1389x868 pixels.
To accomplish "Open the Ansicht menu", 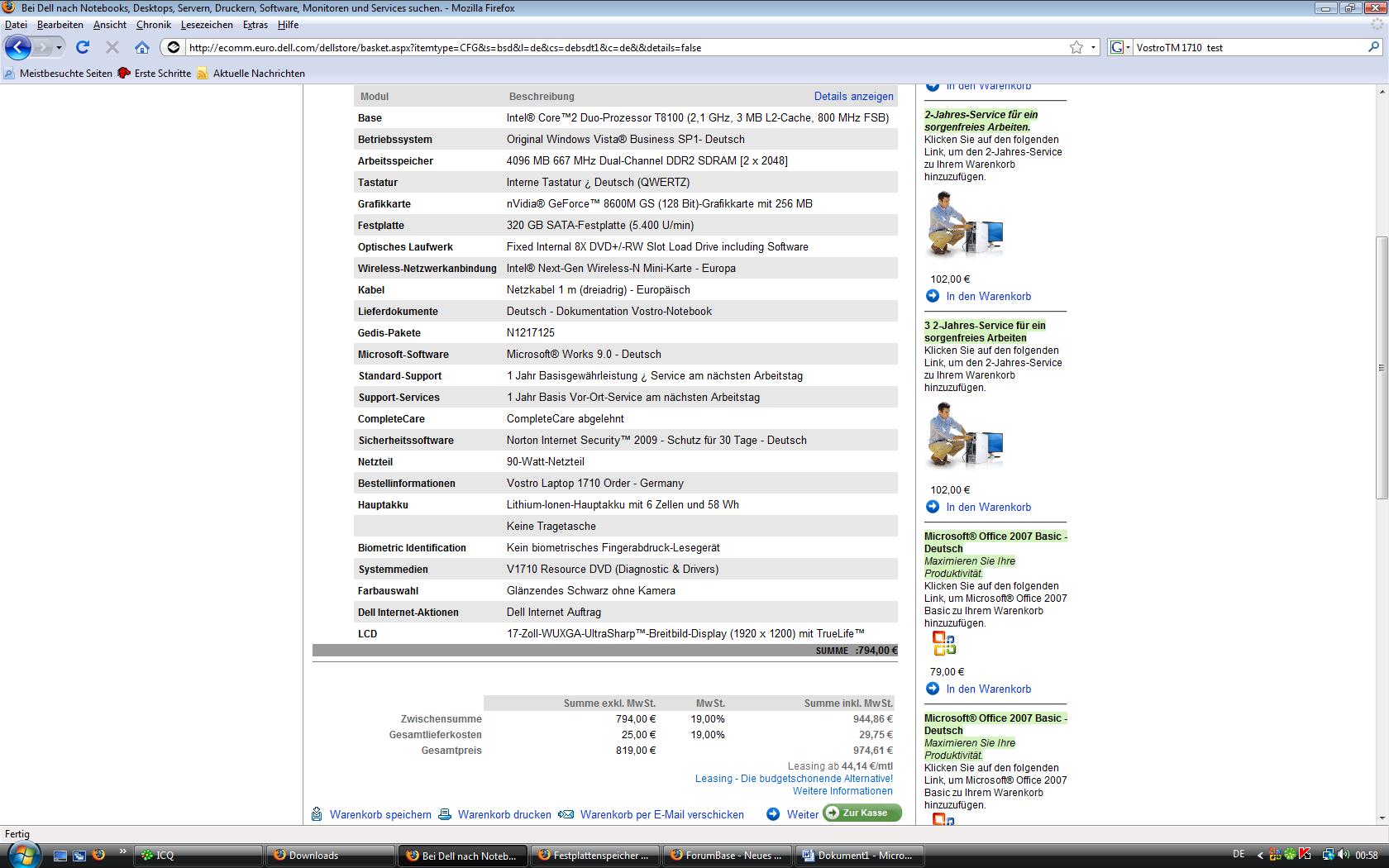I will (110, 25).
